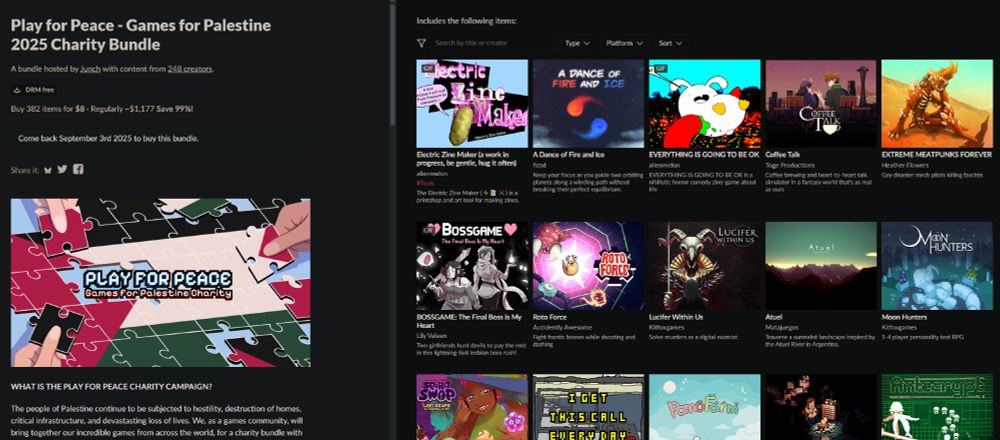Open the Type filter dropdown
This screenshot has height=440, width=1000.
[577, 43]
